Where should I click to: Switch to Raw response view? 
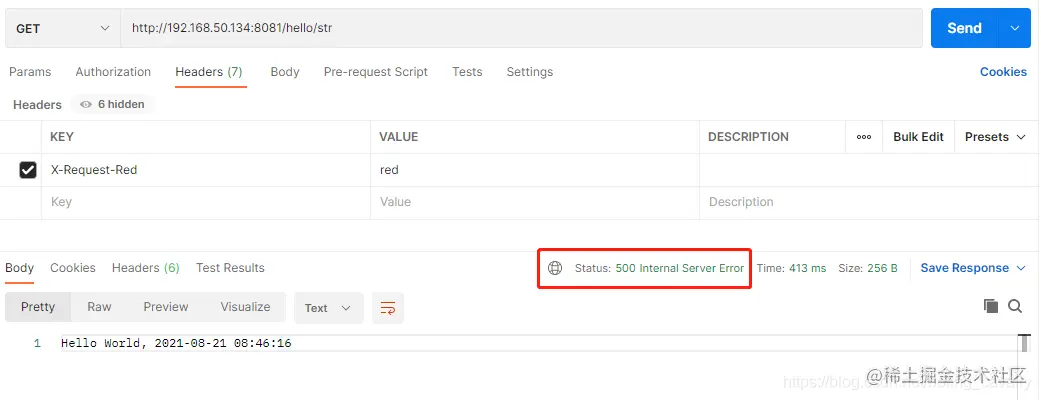pyautogui.click(x=99, y=307)
